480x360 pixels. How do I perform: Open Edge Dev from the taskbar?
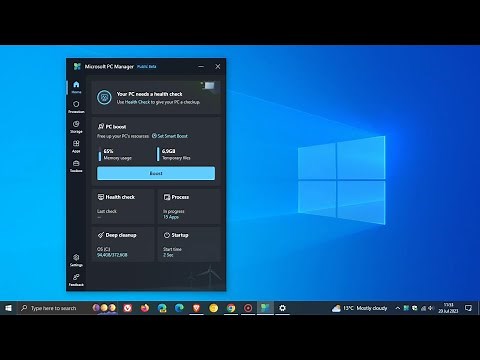(162, 308)
